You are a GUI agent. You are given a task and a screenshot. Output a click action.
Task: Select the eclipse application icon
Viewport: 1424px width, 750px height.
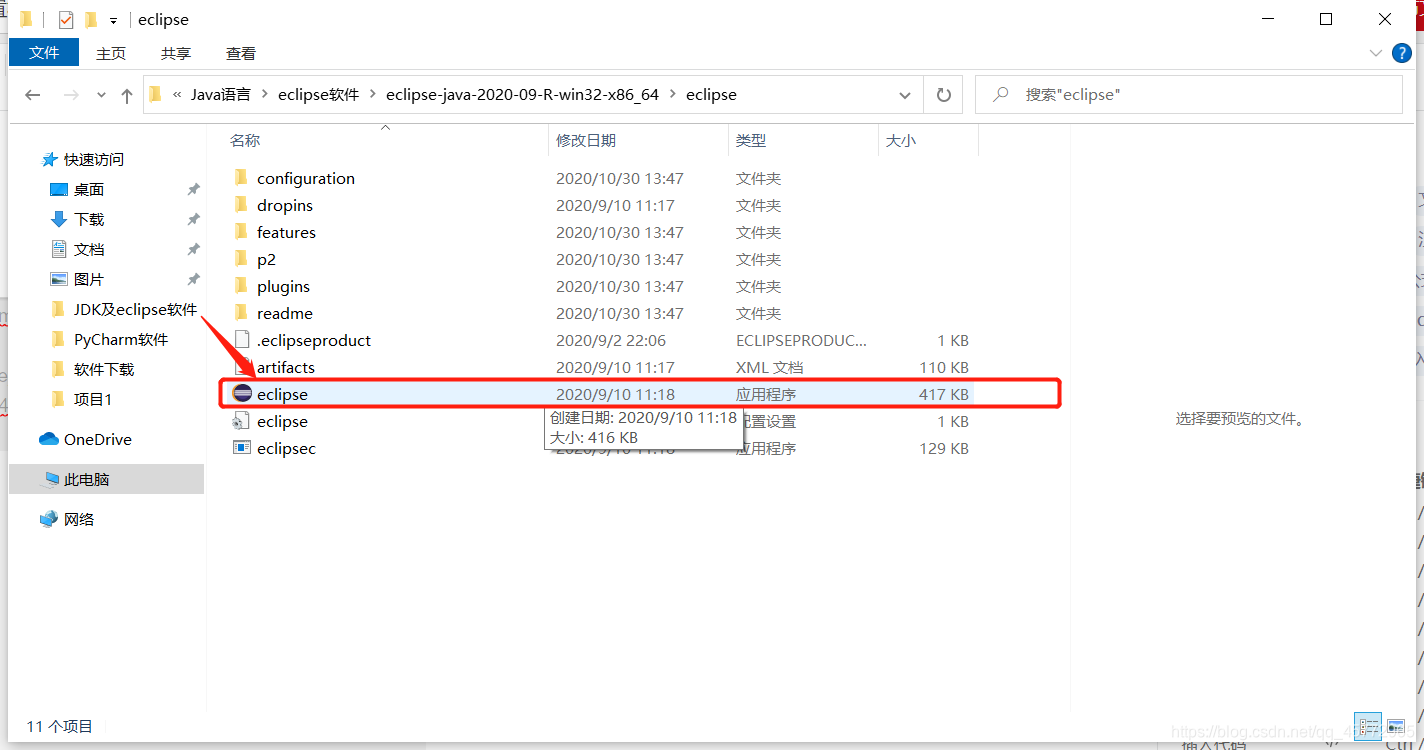click(x=241, y=393)
